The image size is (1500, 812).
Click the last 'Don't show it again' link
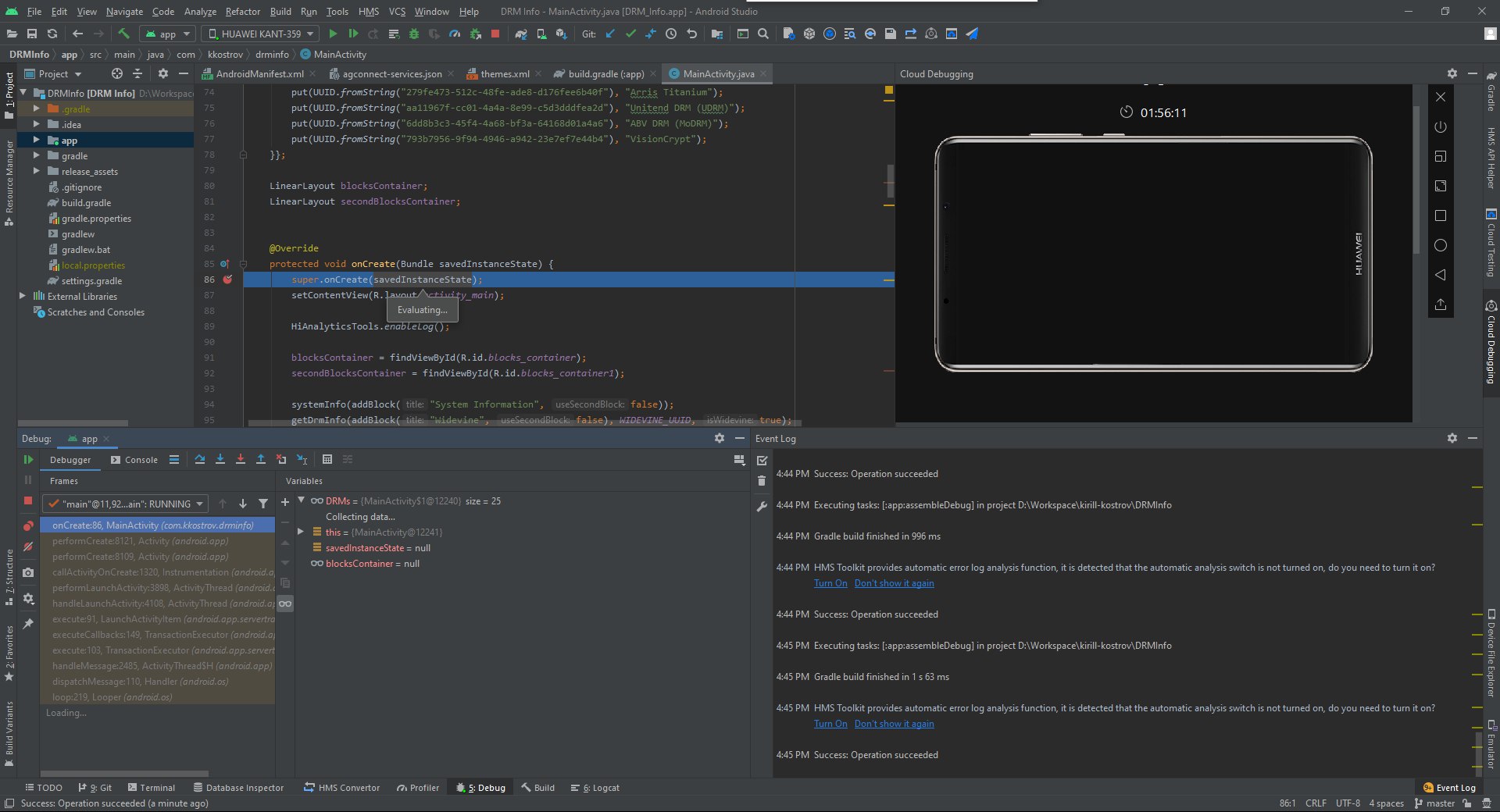click(x=894, y=724)
